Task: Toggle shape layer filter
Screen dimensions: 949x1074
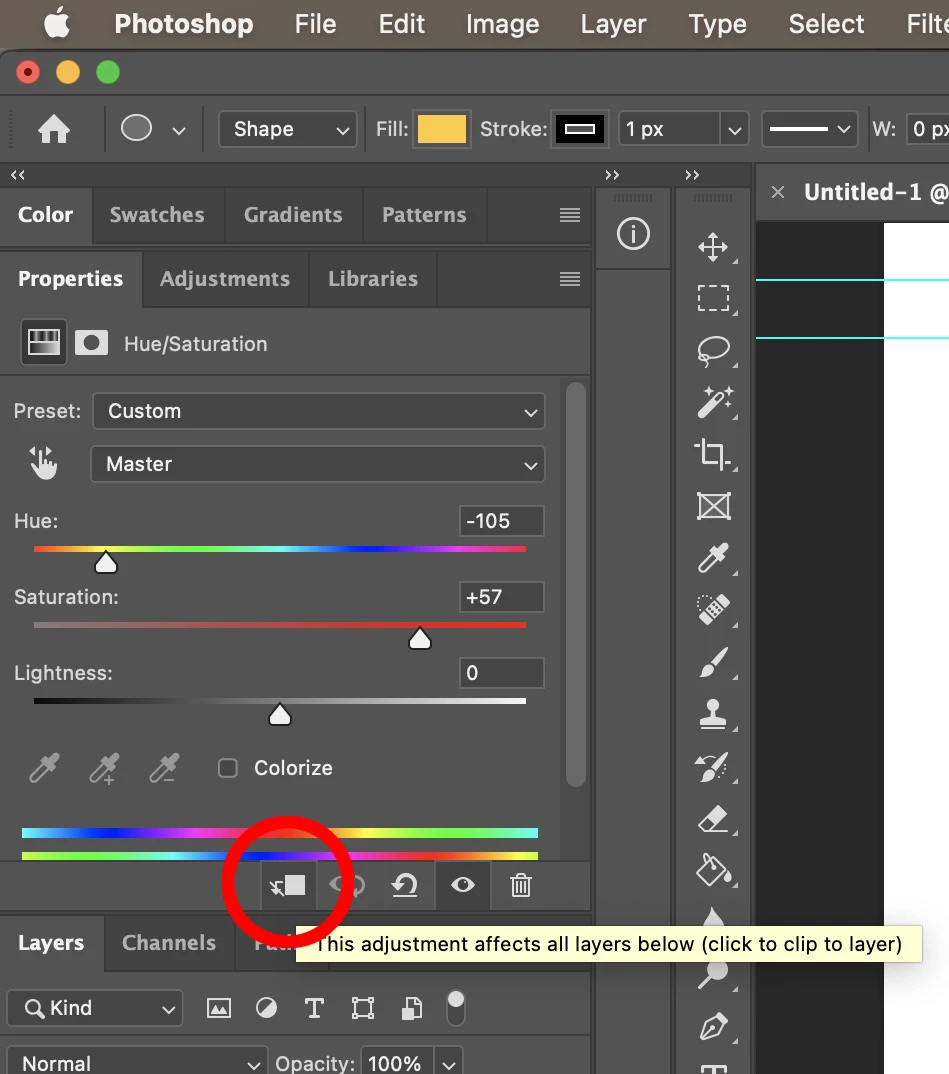Action: [362, 1008]
